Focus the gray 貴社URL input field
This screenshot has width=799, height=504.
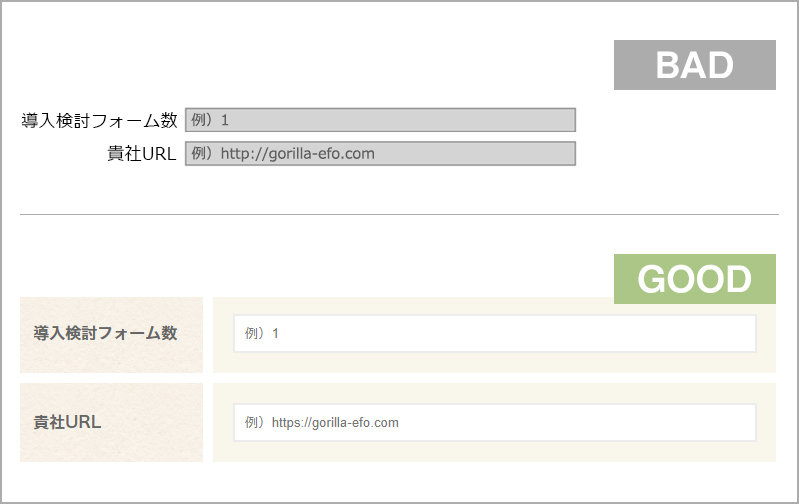click(x=380, y=154)
